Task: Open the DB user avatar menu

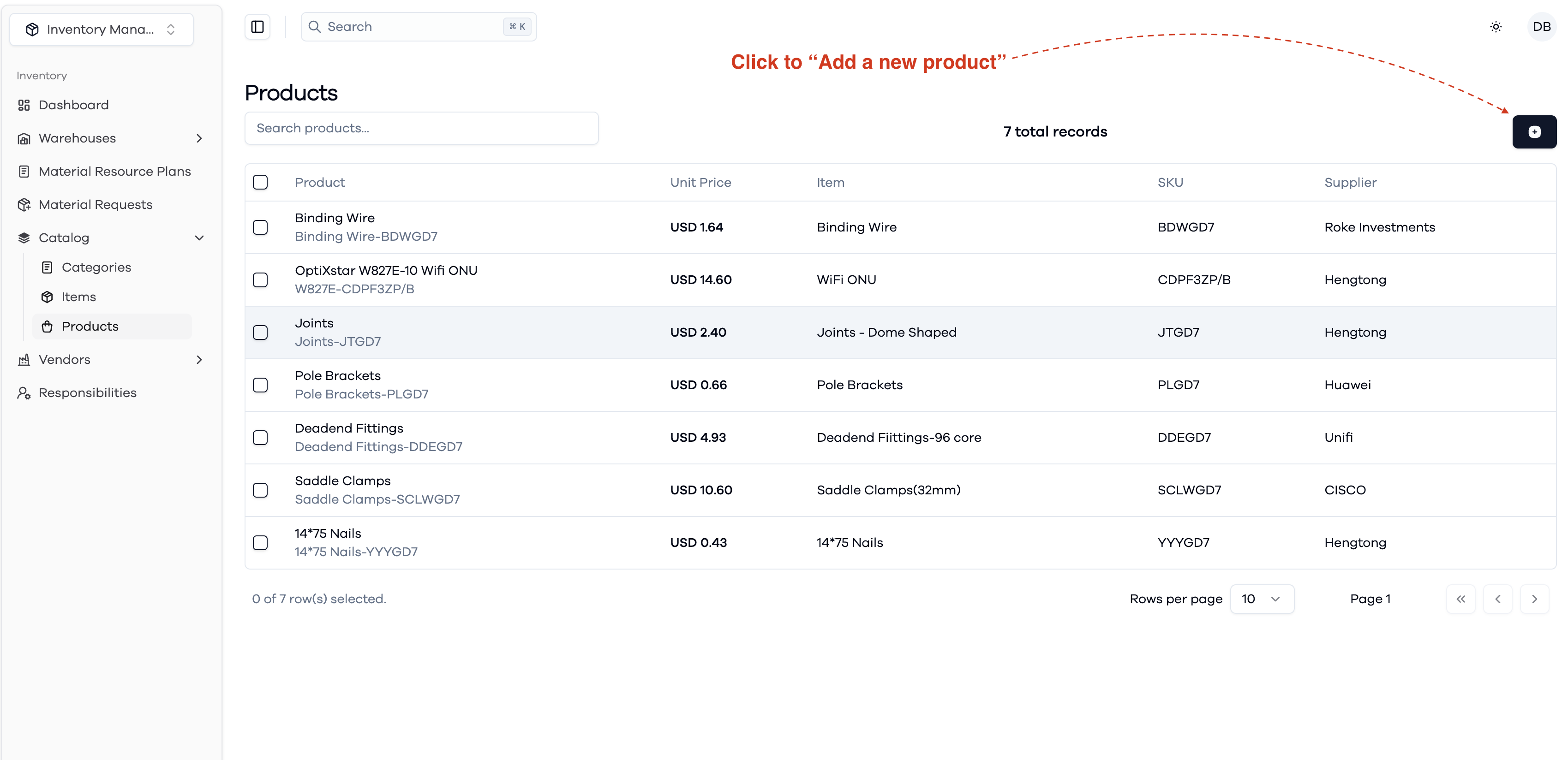Action: pyautogui.click(x=1541, y=27)
